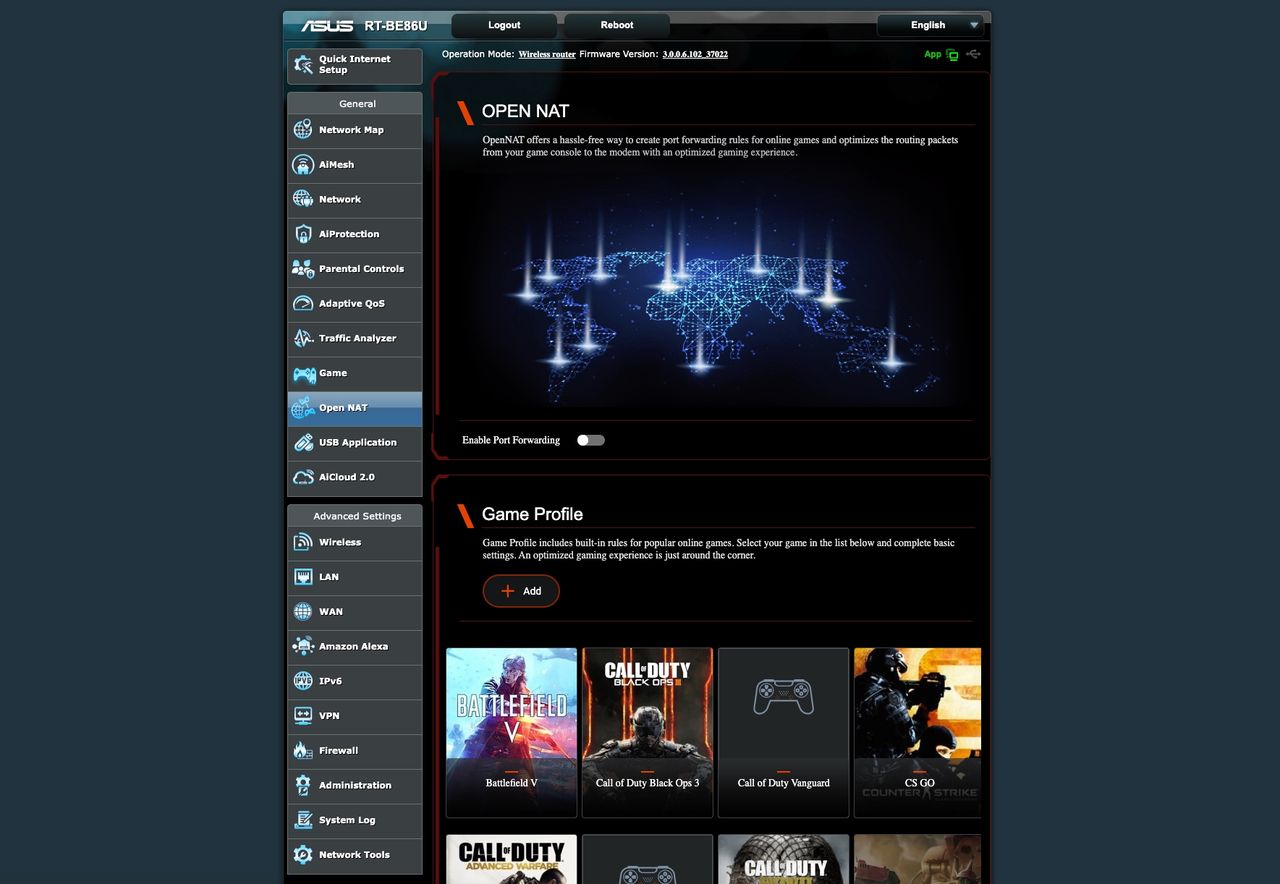Viewport: 1280px width, 884px height.
Task: Click the IPv6 icon in sidebar
Action: pyautogui.click(x=303, y=681)
